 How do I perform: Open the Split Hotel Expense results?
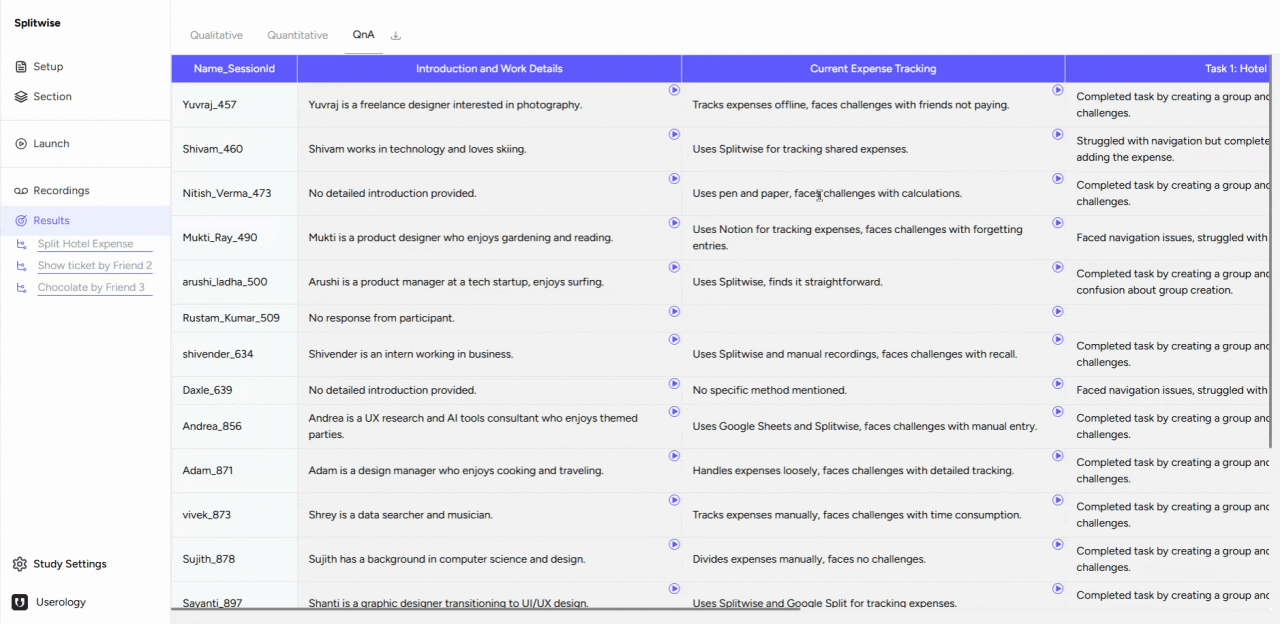[85, 243]
